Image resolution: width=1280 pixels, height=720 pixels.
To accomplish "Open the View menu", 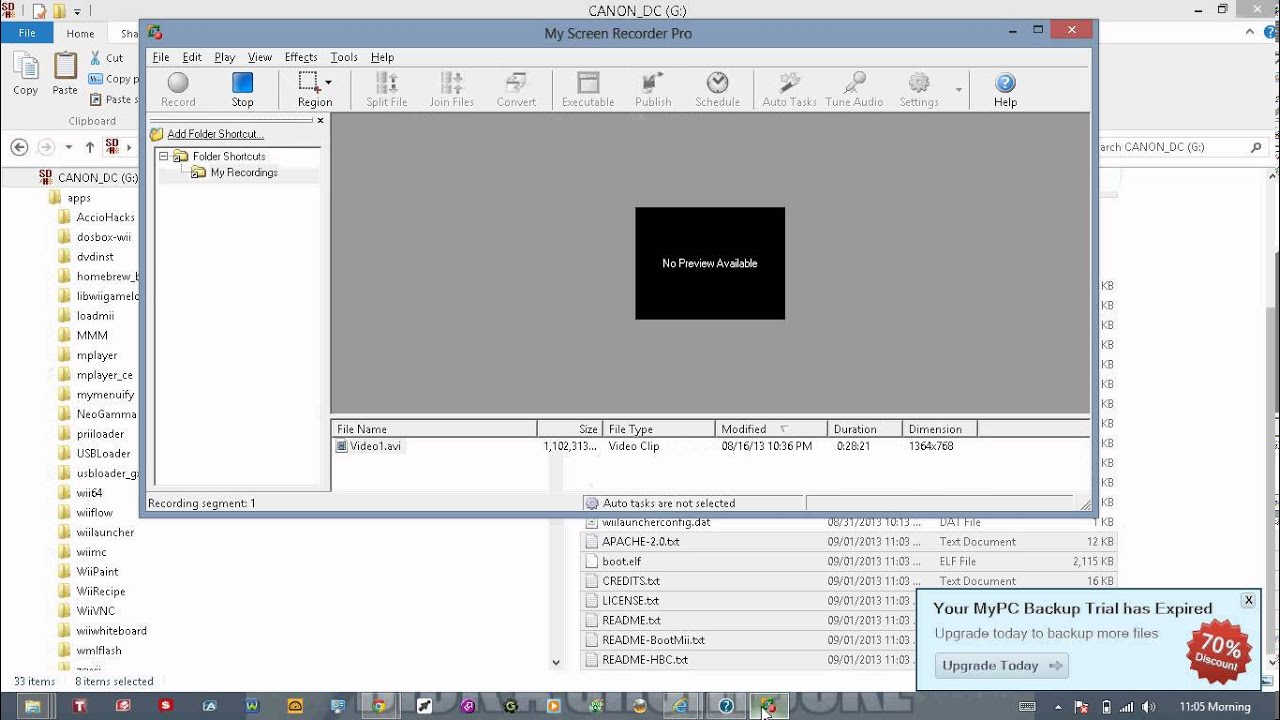I will click(260, 57).
